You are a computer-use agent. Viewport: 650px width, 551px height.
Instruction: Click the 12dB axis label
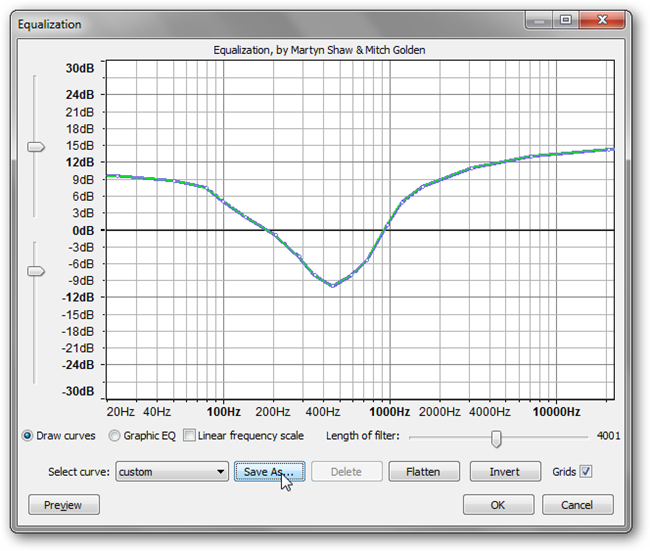[x=80, y=162]
